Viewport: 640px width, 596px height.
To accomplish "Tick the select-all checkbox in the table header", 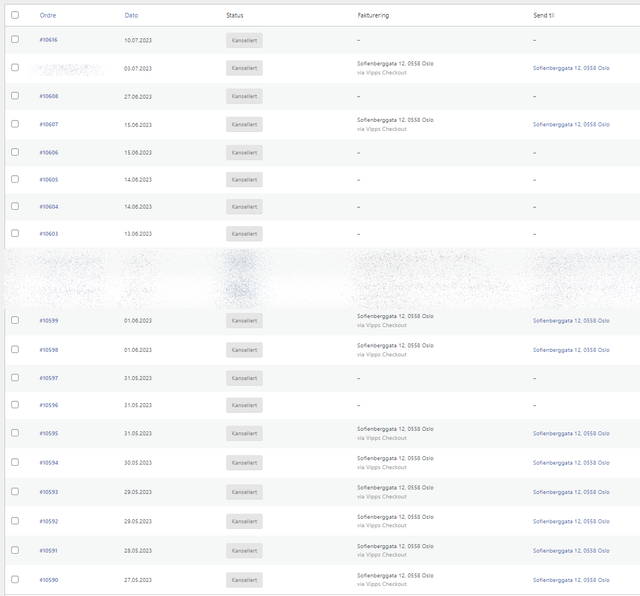I will tap(15, 15).
